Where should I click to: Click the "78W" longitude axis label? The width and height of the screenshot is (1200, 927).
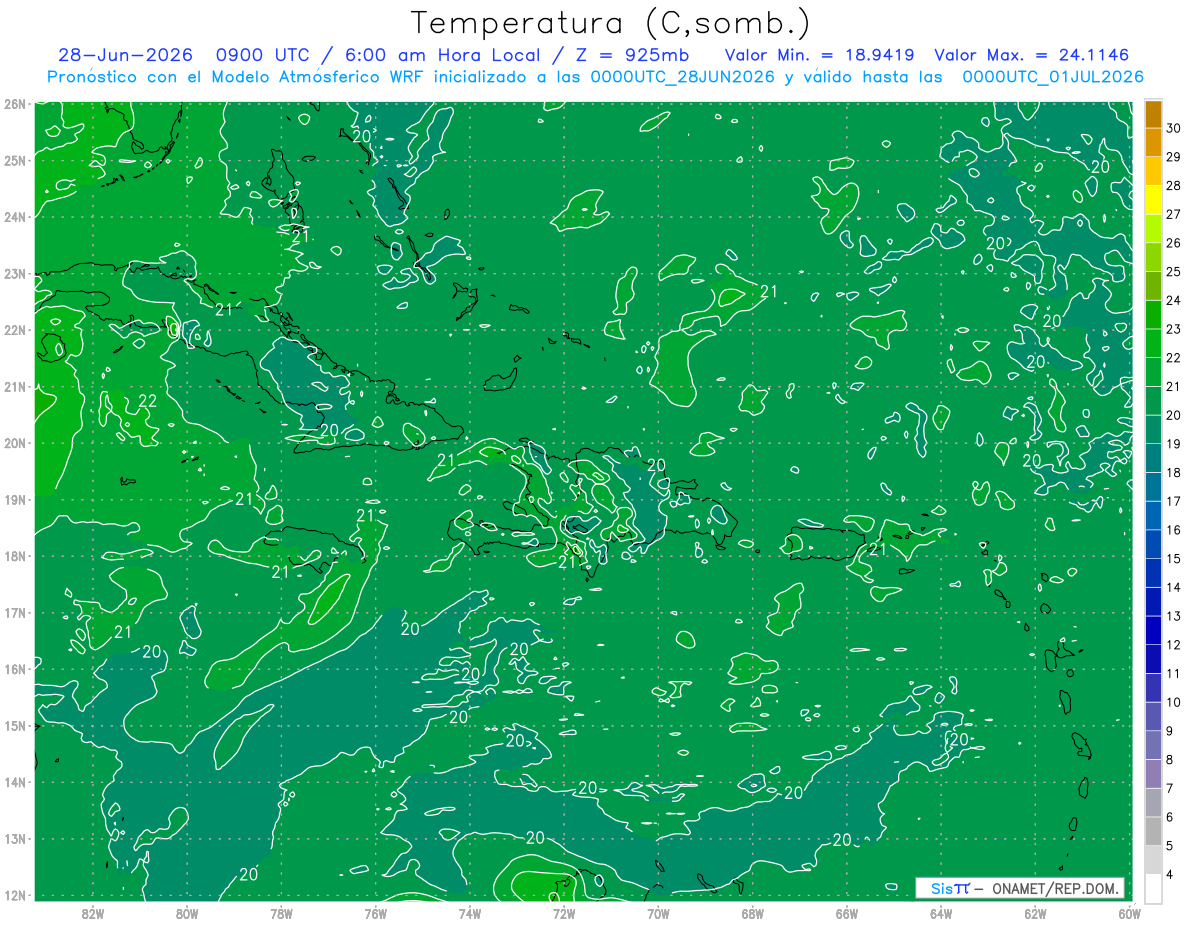(x=281, y=913)
